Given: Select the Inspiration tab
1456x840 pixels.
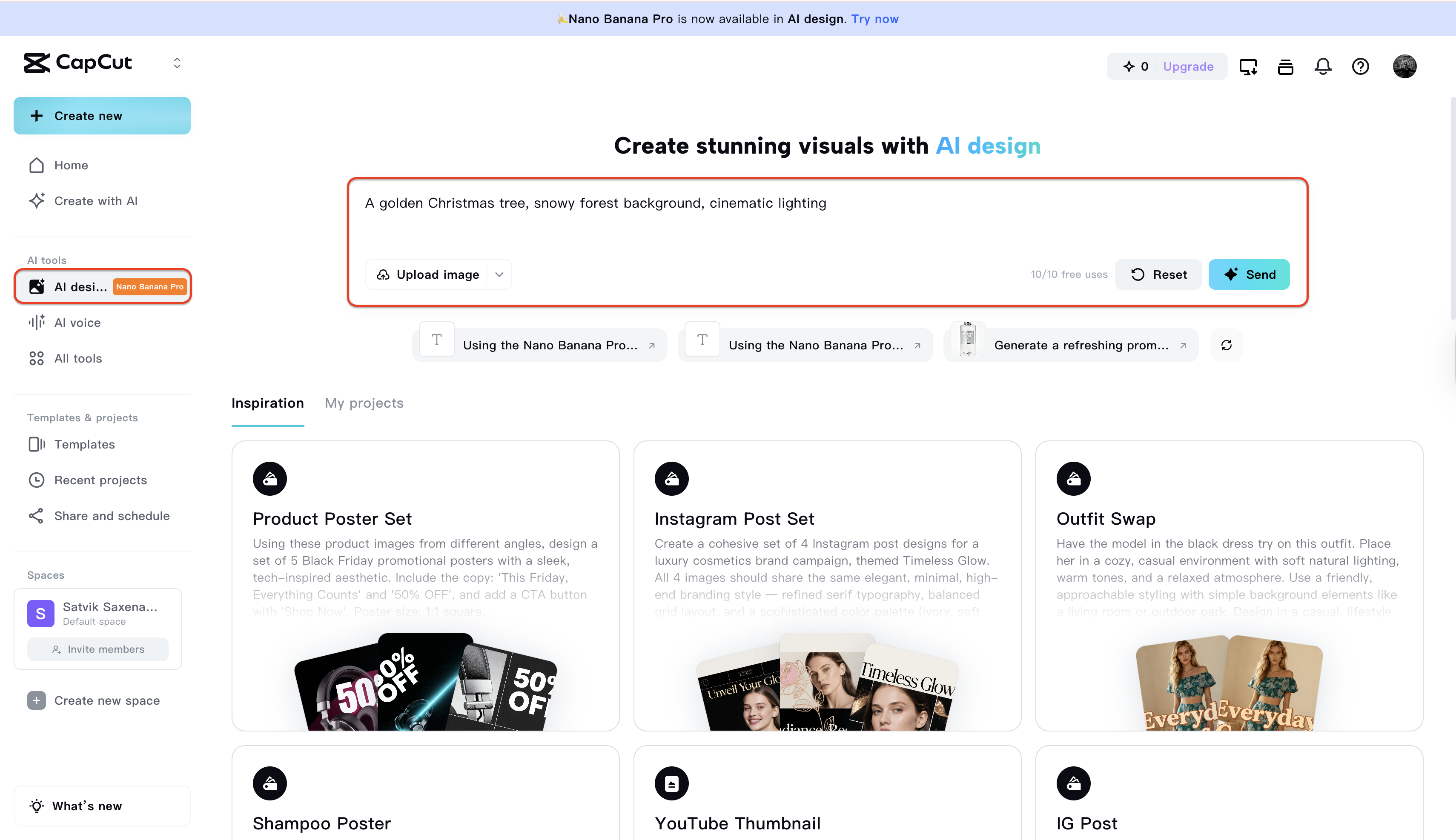Looking at the screenshot, I should [267, 403].
